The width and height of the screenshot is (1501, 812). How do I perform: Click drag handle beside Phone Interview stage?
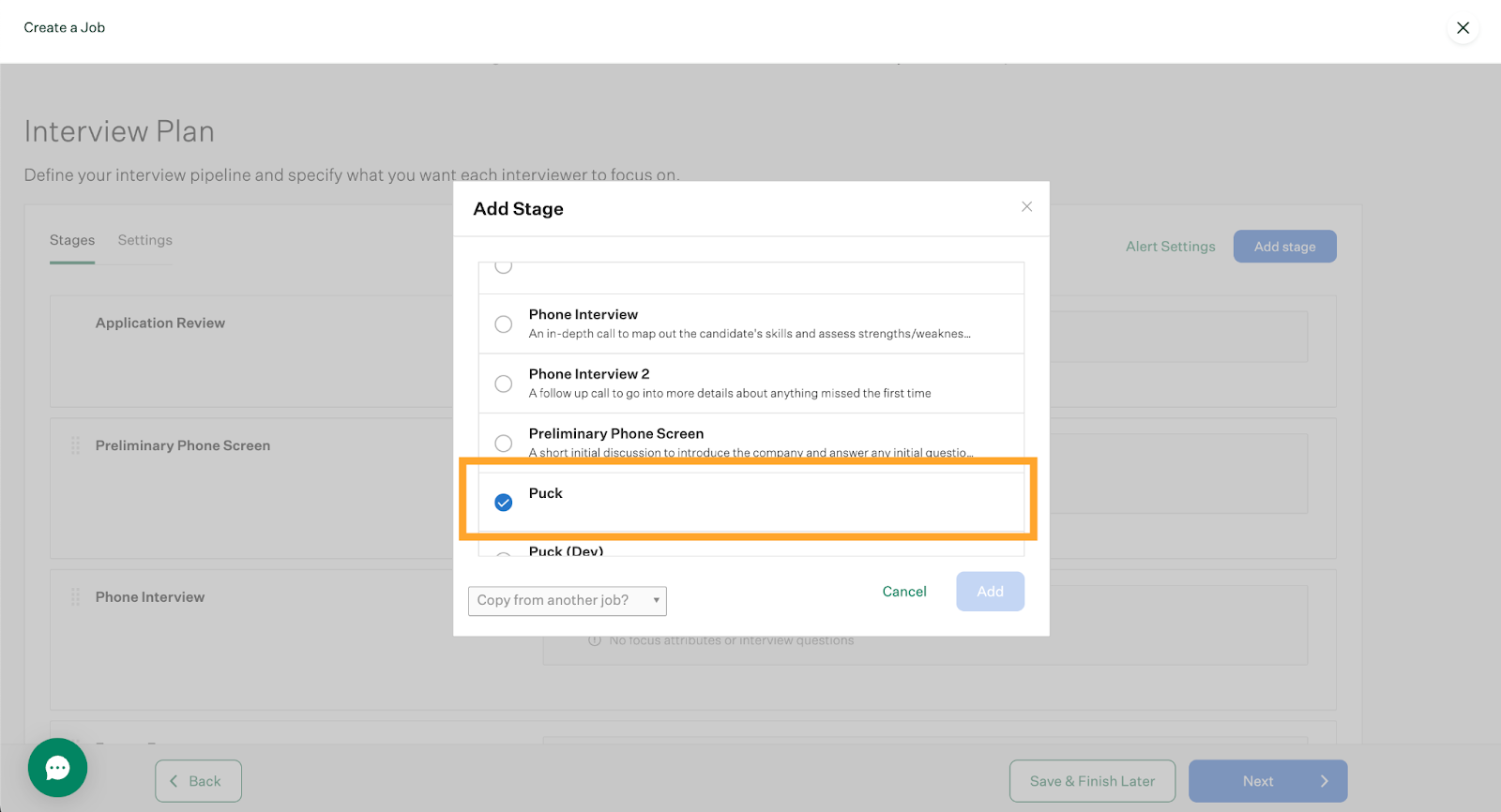(x=75, y=597)
